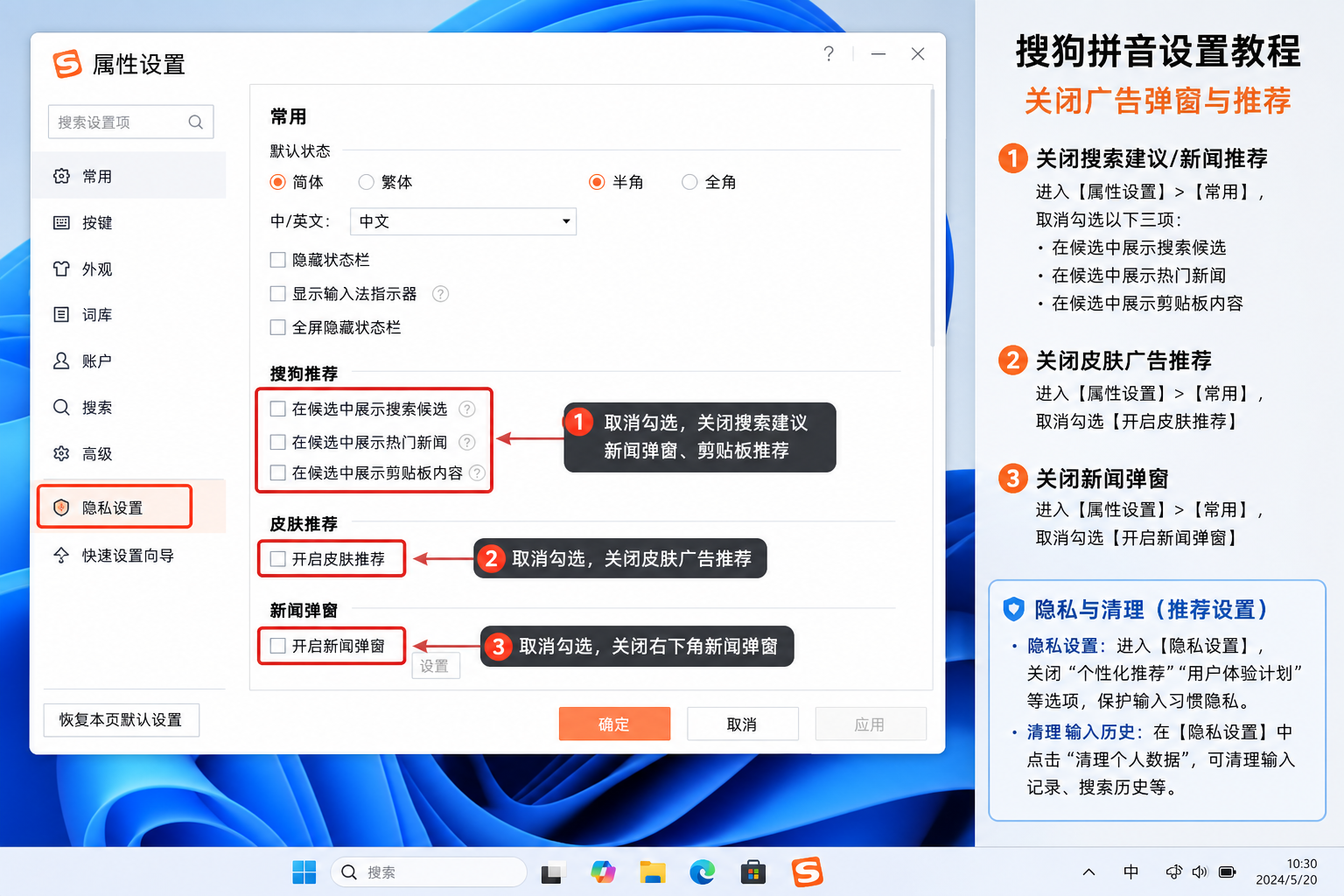This screenshot has height=896, width=1344.
Task: Click the 搜索设置项 input field
Action: tap(130, 122)
